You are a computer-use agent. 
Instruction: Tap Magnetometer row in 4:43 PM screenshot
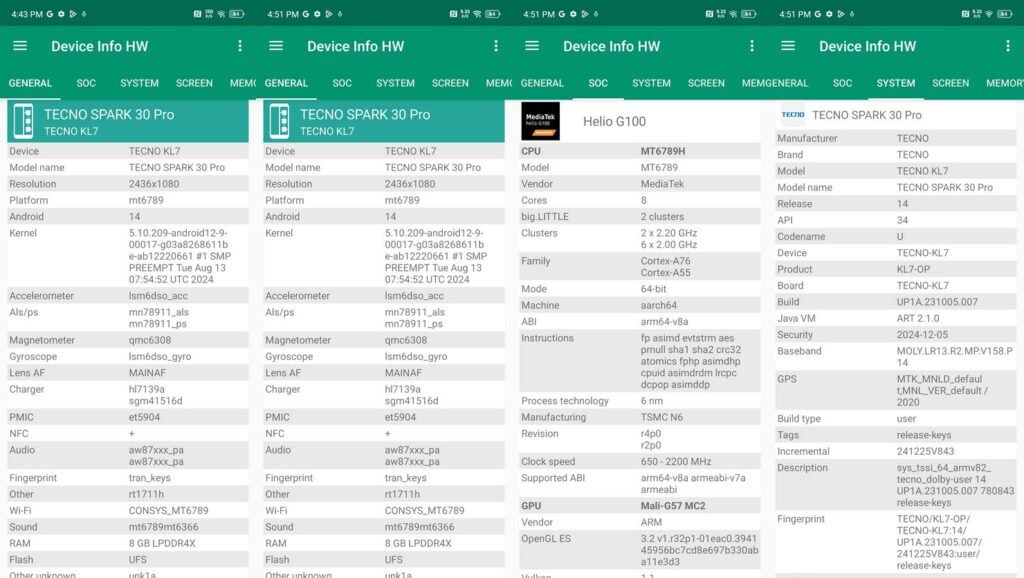pyautogui.click(x=128, y=340)
